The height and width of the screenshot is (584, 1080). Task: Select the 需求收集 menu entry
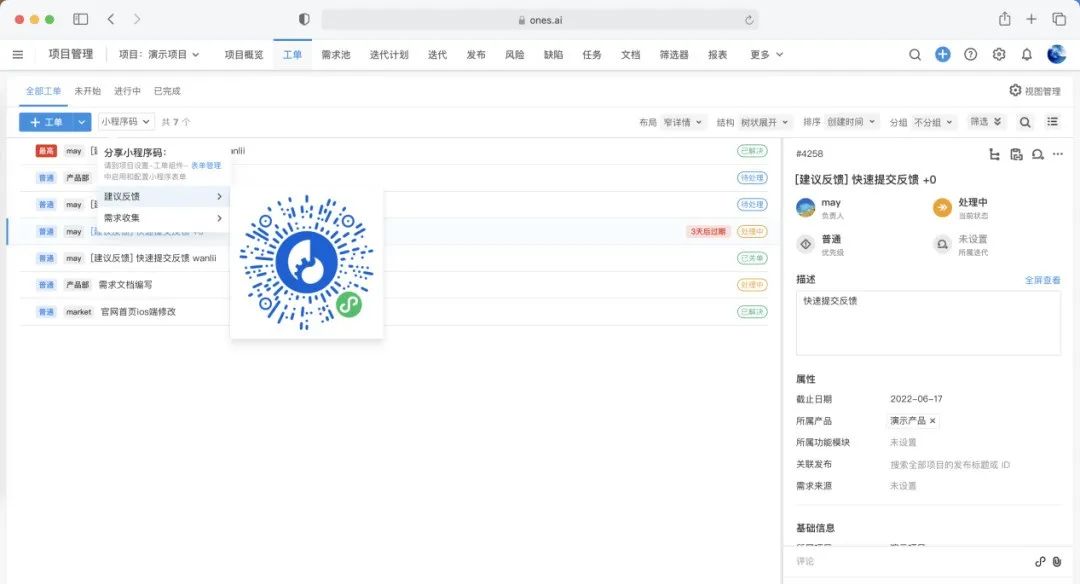pos(163,218)
